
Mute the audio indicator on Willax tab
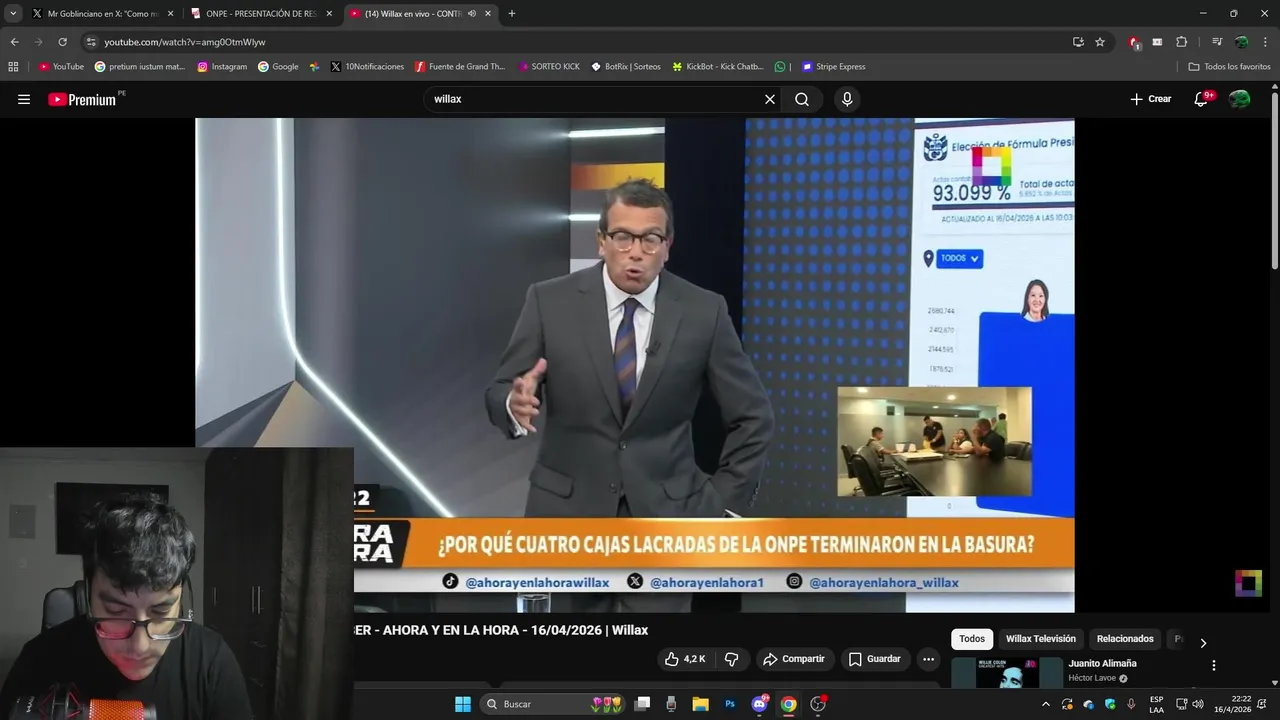(472, 14)
